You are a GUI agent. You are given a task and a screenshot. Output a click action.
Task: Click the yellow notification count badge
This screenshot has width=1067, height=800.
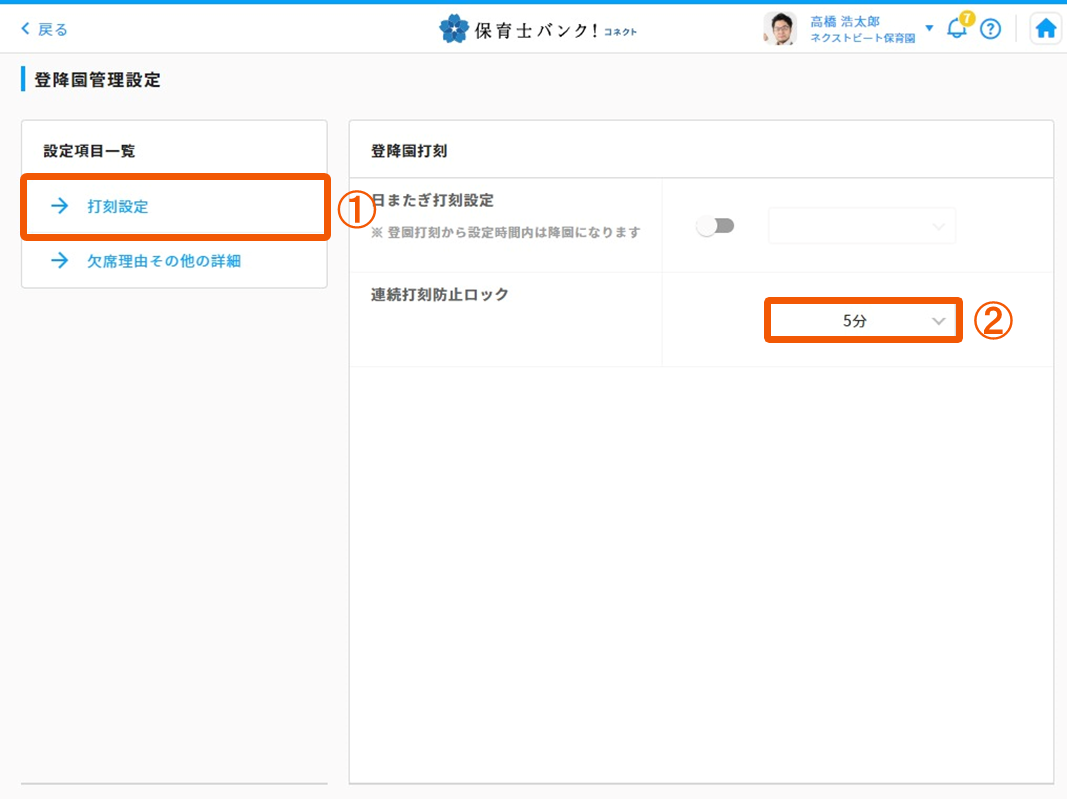[967, 18]
